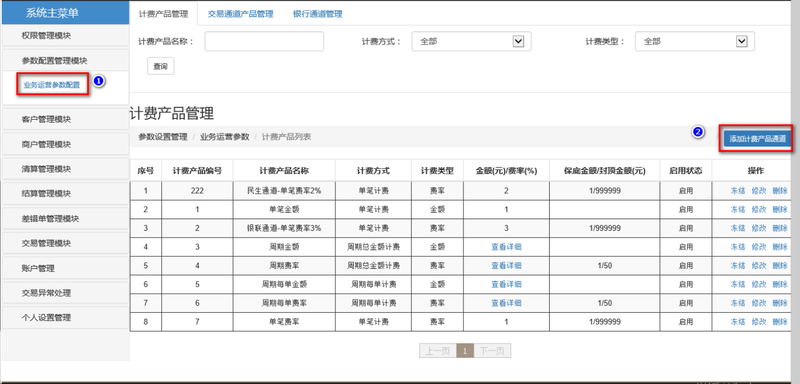The image size is (800, 384).
Task: View details (查看详细) for 周期金额
Action: [506, 247]
